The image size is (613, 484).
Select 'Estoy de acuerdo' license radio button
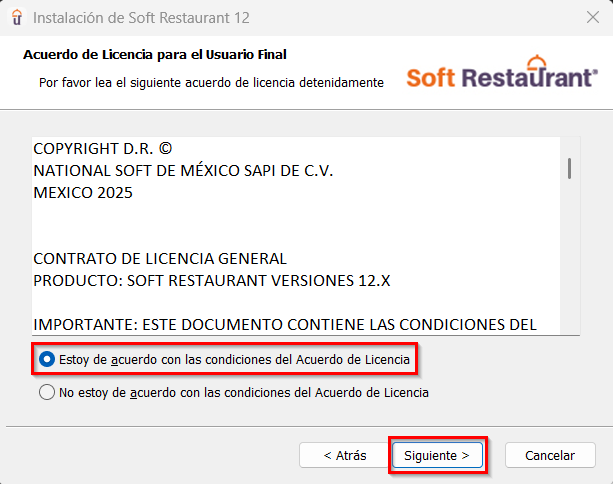[47, 359]
